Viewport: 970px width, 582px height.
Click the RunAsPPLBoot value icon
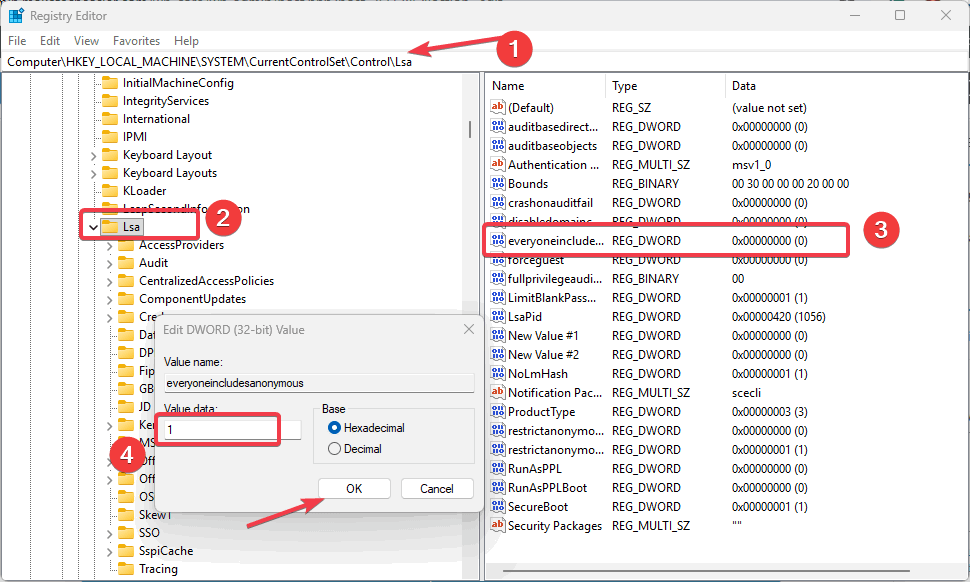[x=497, y=487]
